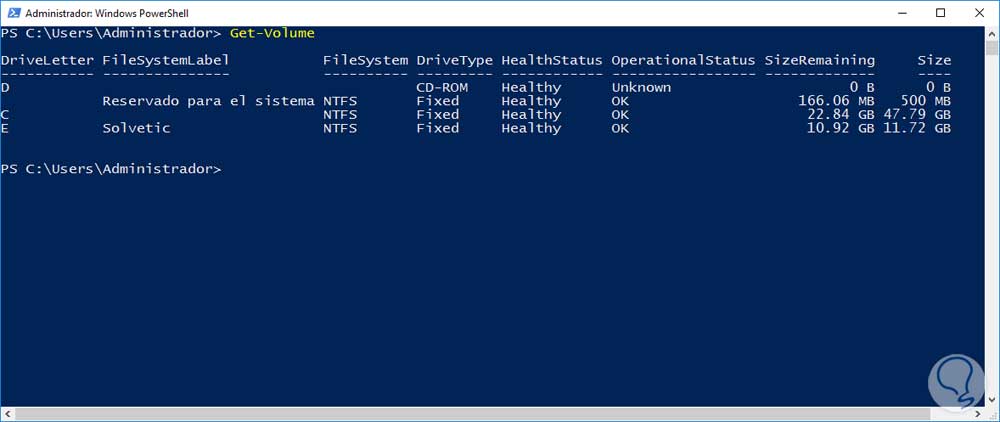Viewport: 1000px width, 422px height.
Task: Click the Unknown operational status value
Action: [x=641, y=87]
